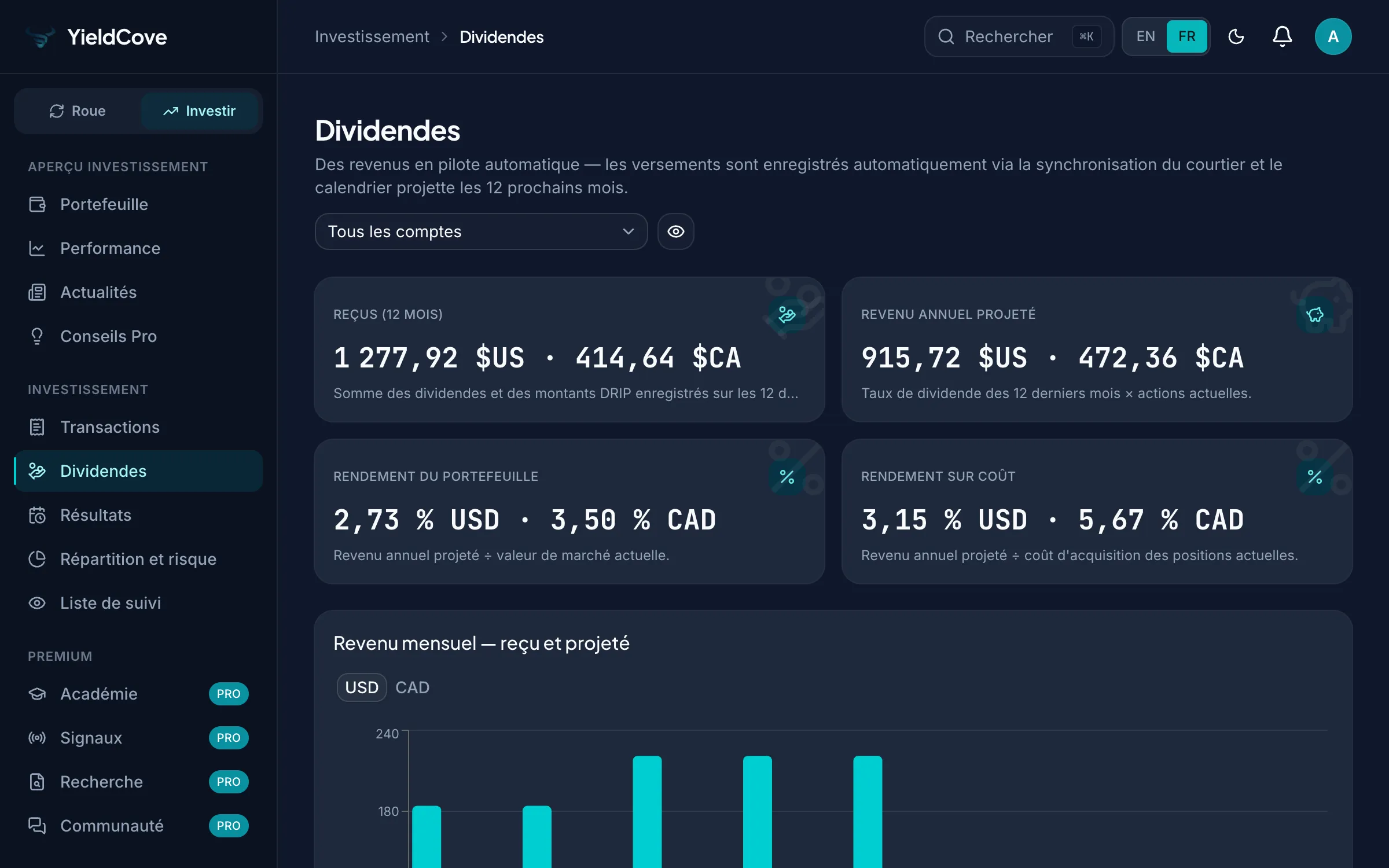
Task: Select FR language option
Action: [x=1186, y=36]
